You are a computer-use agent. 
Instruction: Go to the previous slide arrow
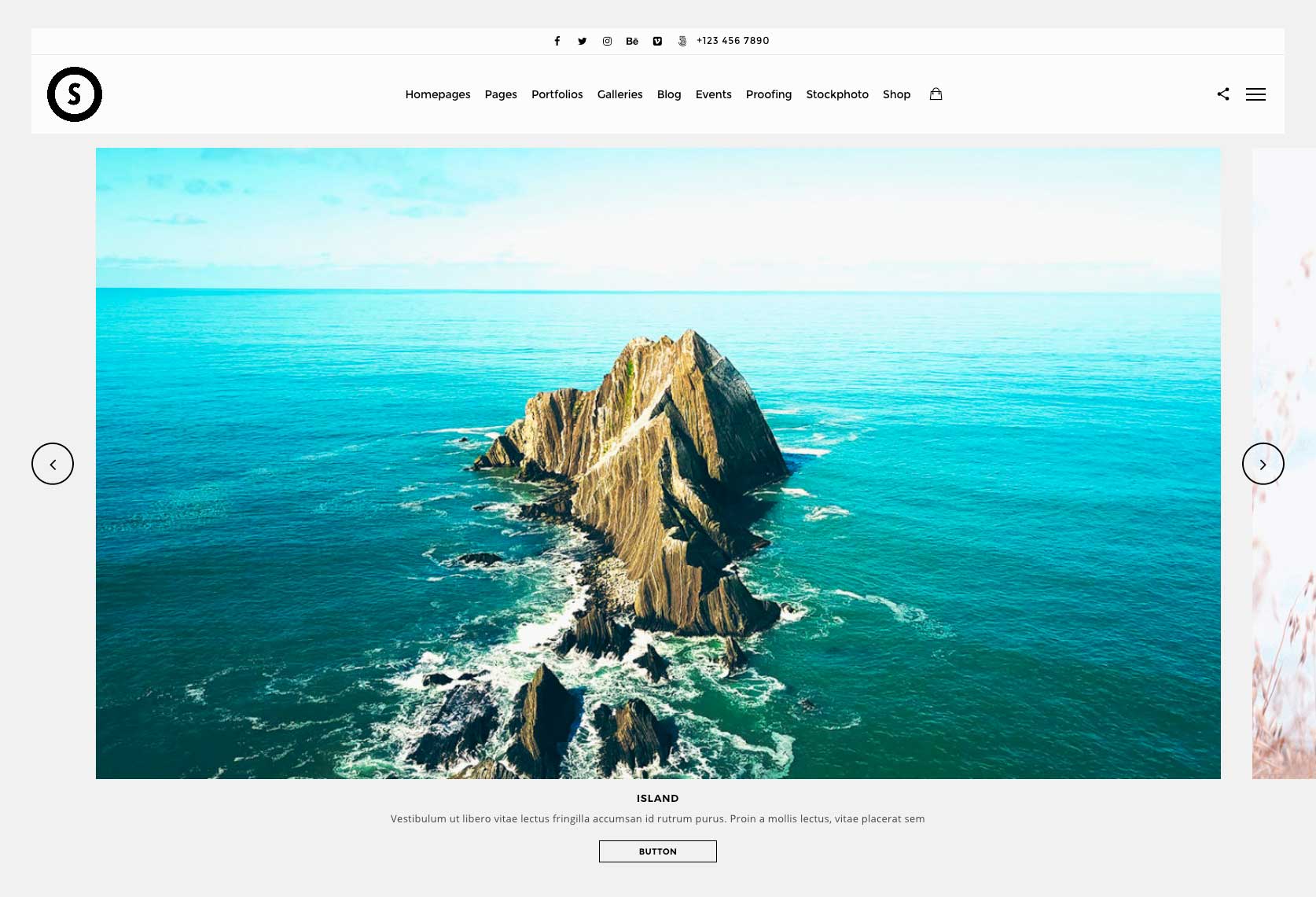[x=53, y=464]
